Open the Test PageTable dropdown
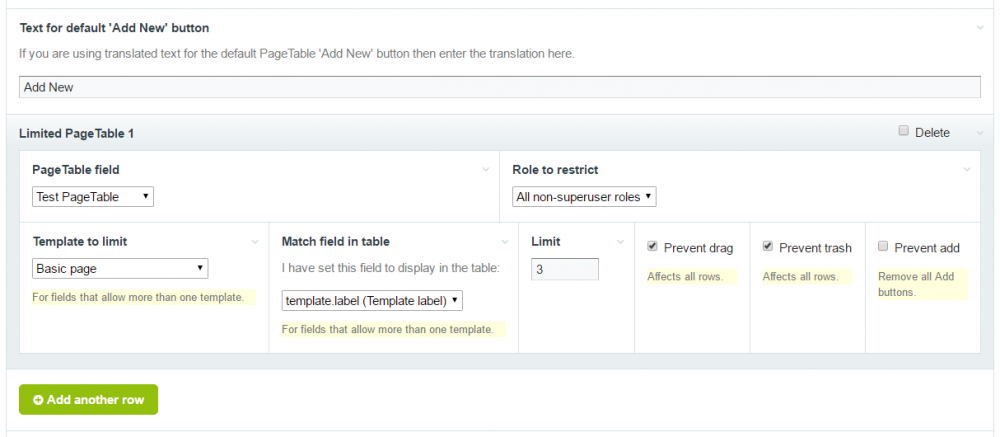Viewport: 1000px width, 437px height. (93, 197)
